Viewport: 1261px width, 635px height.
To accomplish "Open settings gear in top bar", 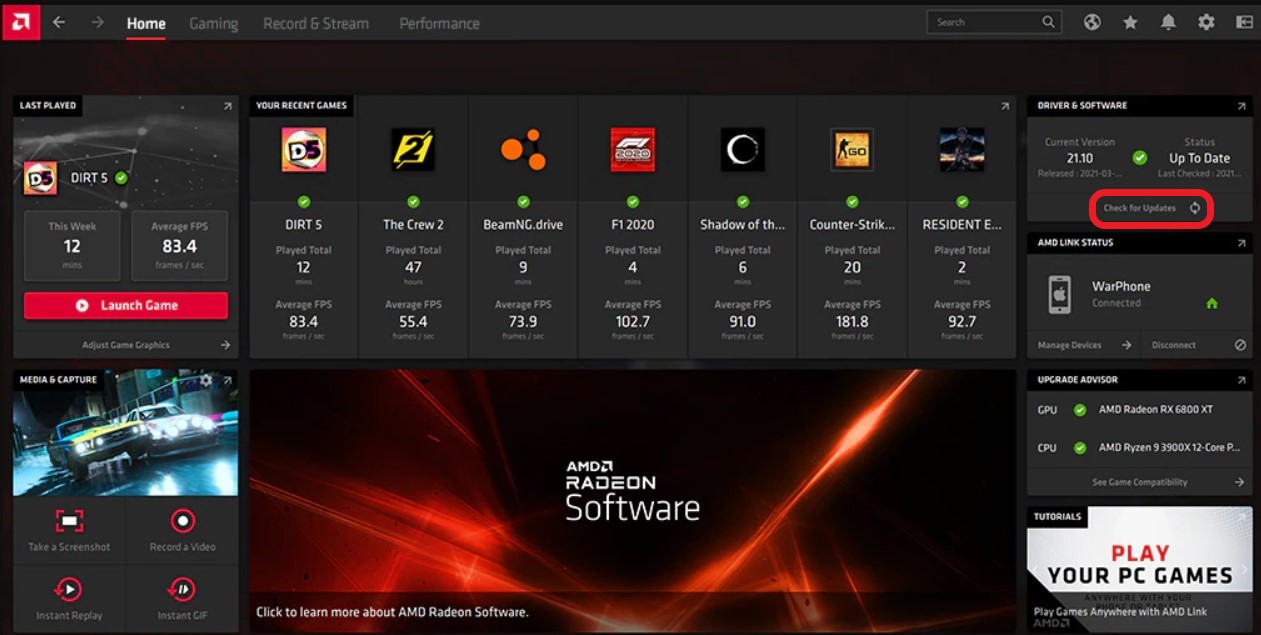I will coord(1206,22).
